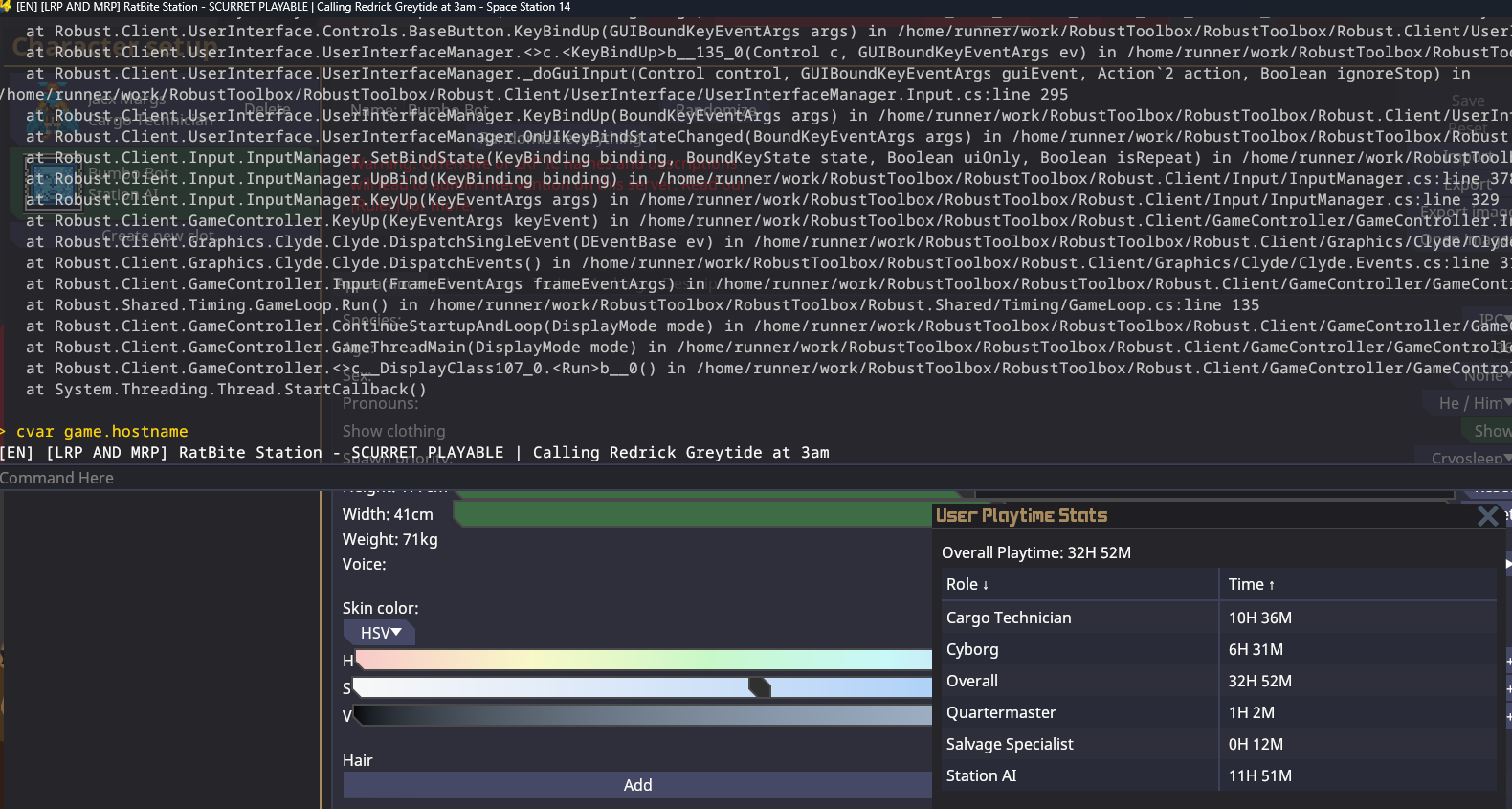Image resolution: width=1512 pixels, height=809 pixels.
Task: Click the value V grayscale slider
Action: pyautogui.click(x=641, y=715)
